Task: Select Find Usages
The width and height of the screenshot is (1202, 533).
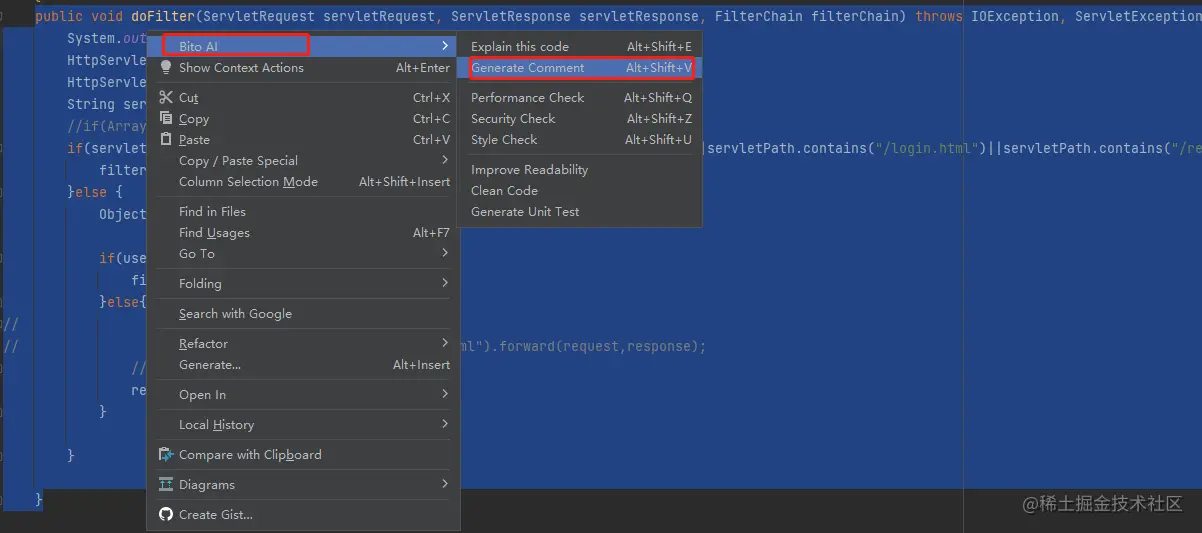Action: coord(303,232)
